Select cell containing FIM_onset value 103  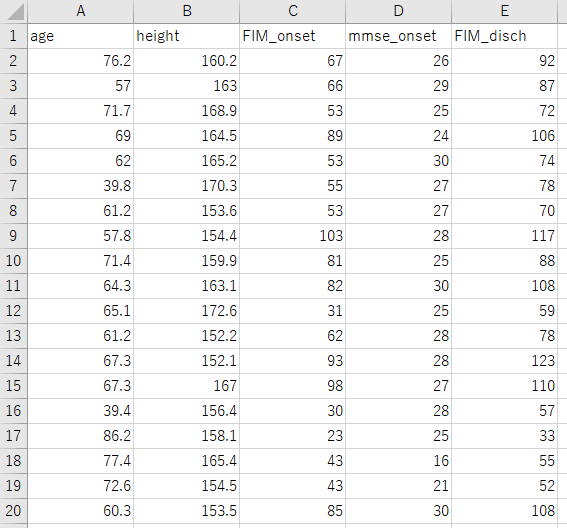click(293, 236)
